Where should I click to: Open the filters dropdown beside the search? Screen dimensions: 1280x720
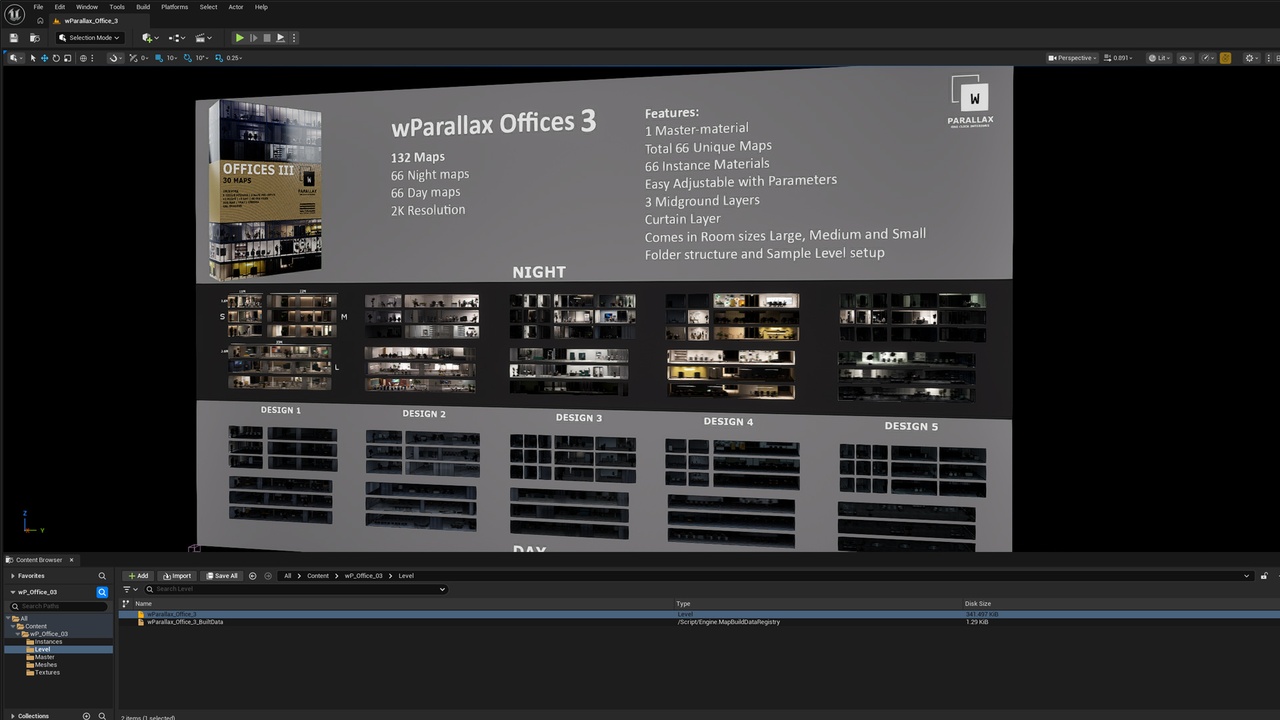[x=130, y=589]
